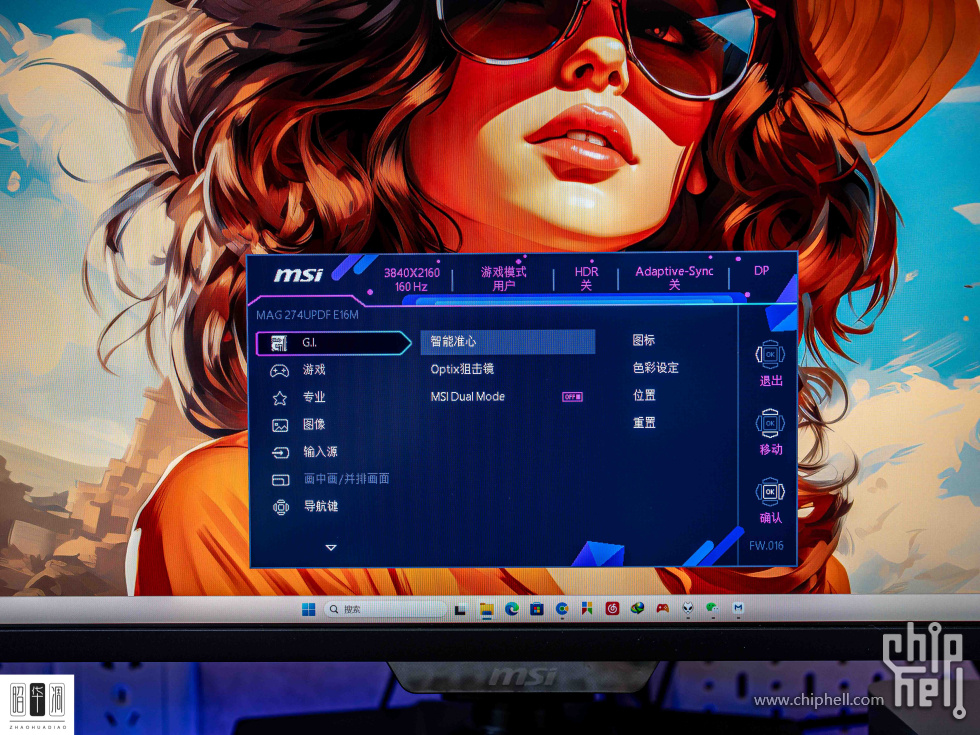Open the red music app on the taskbar
The image size is (980, 735).
click(612, 608)
